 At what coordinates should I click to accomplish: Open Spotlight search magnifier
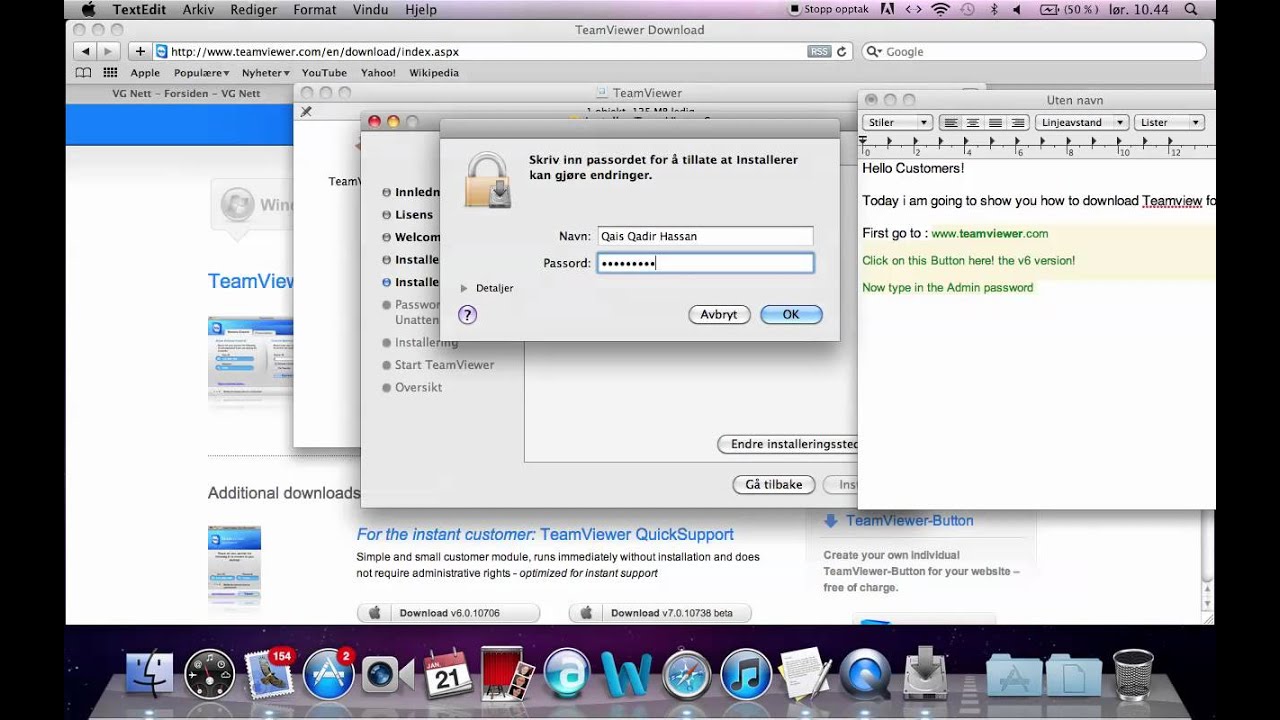click(x=1190, y=9)
